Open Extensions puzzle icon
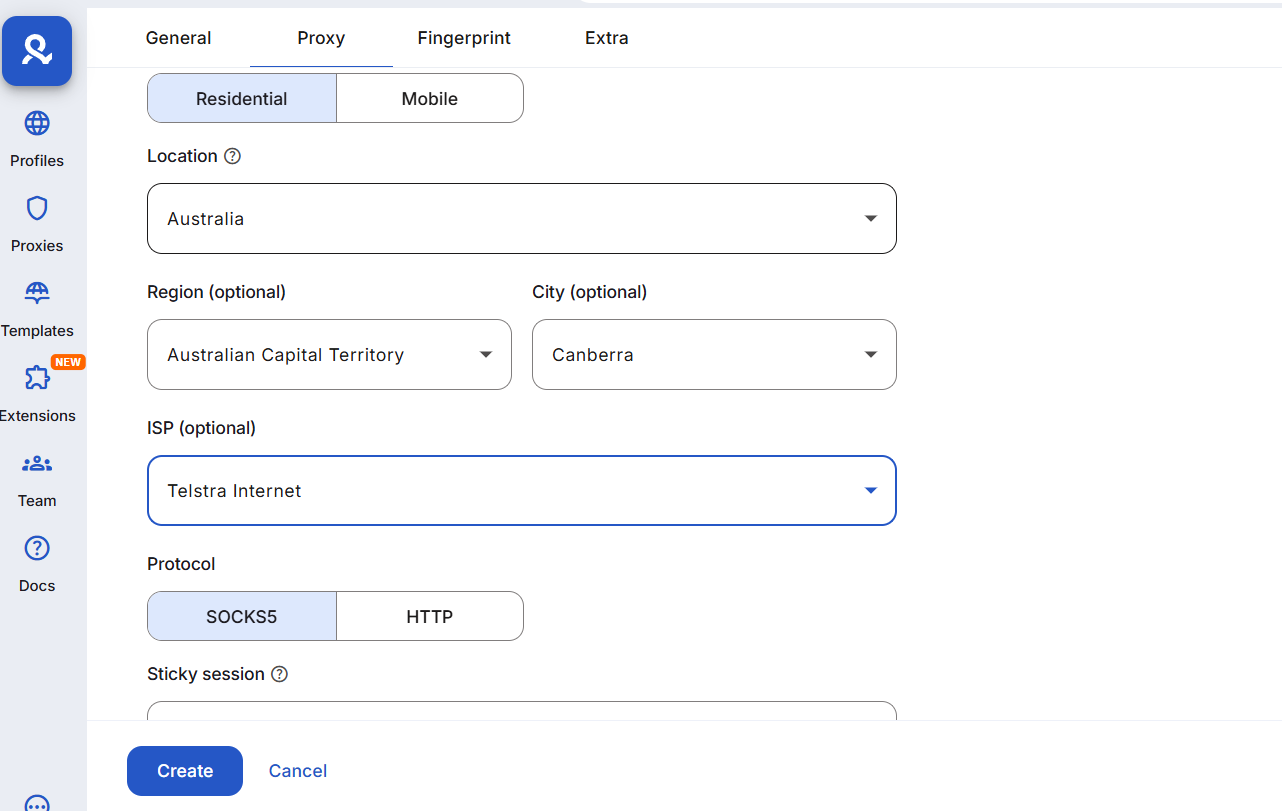Image resolution: width=1282 pixels, height=811 pixels. click(37, 379)
